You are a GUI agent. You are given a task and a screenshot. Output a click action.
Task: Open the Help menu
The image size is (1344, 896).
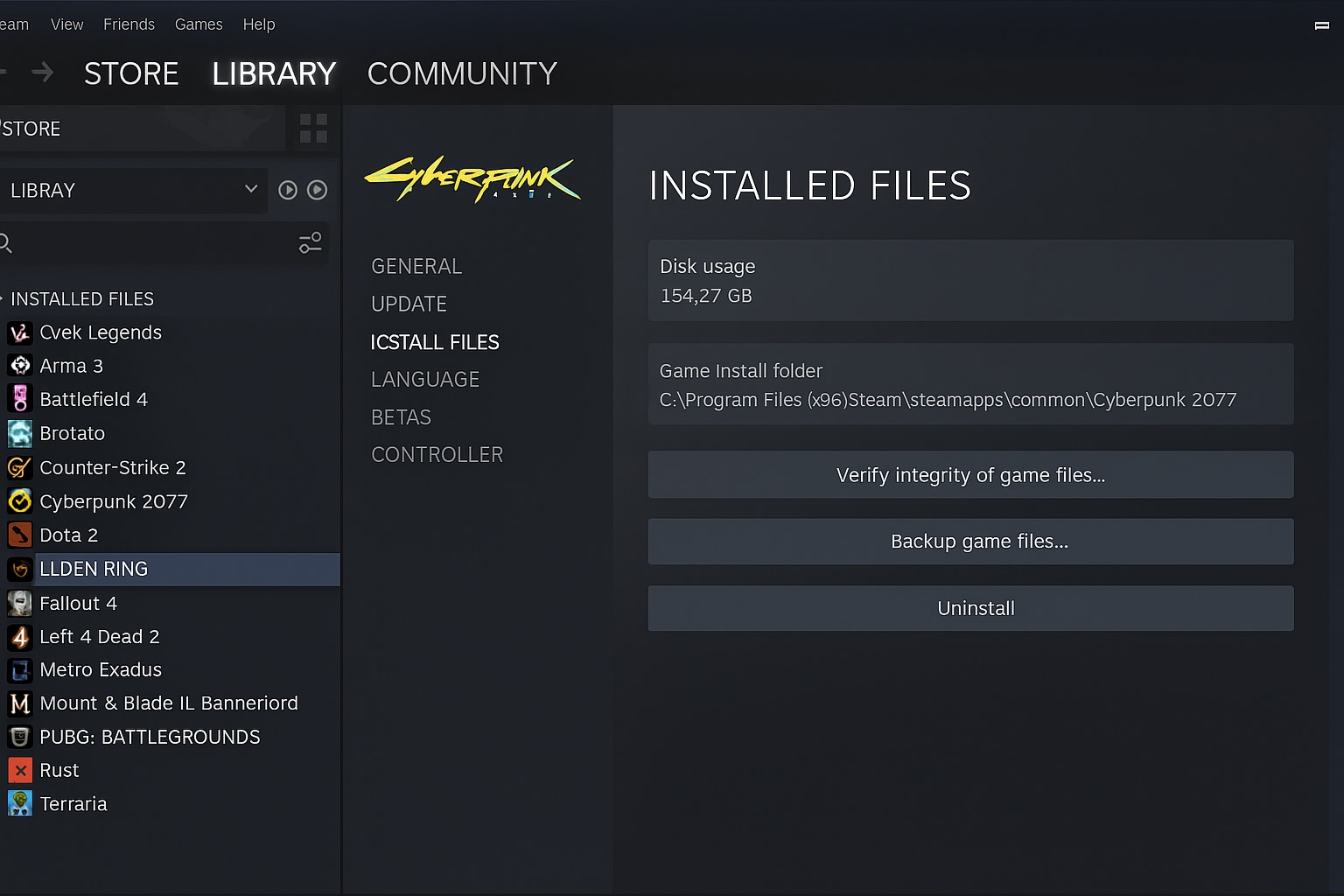pyautogui.click(x=259, y=24)
